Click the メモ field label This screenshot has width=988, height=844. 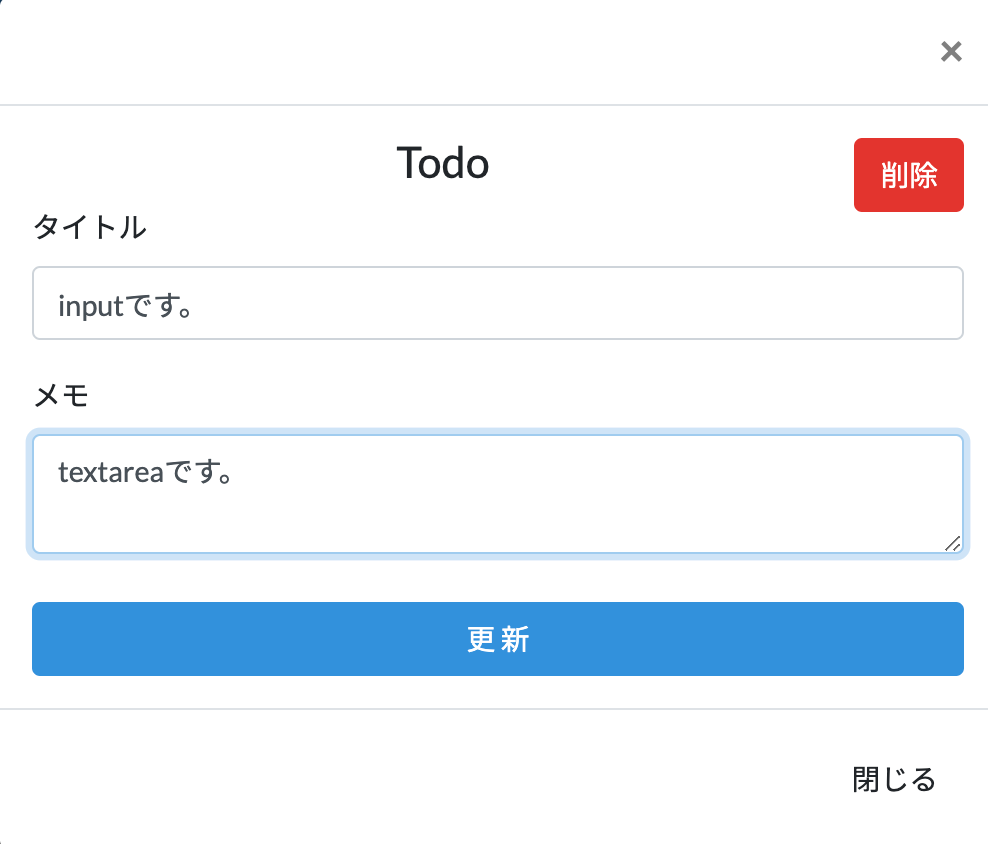tap(61, 396)
